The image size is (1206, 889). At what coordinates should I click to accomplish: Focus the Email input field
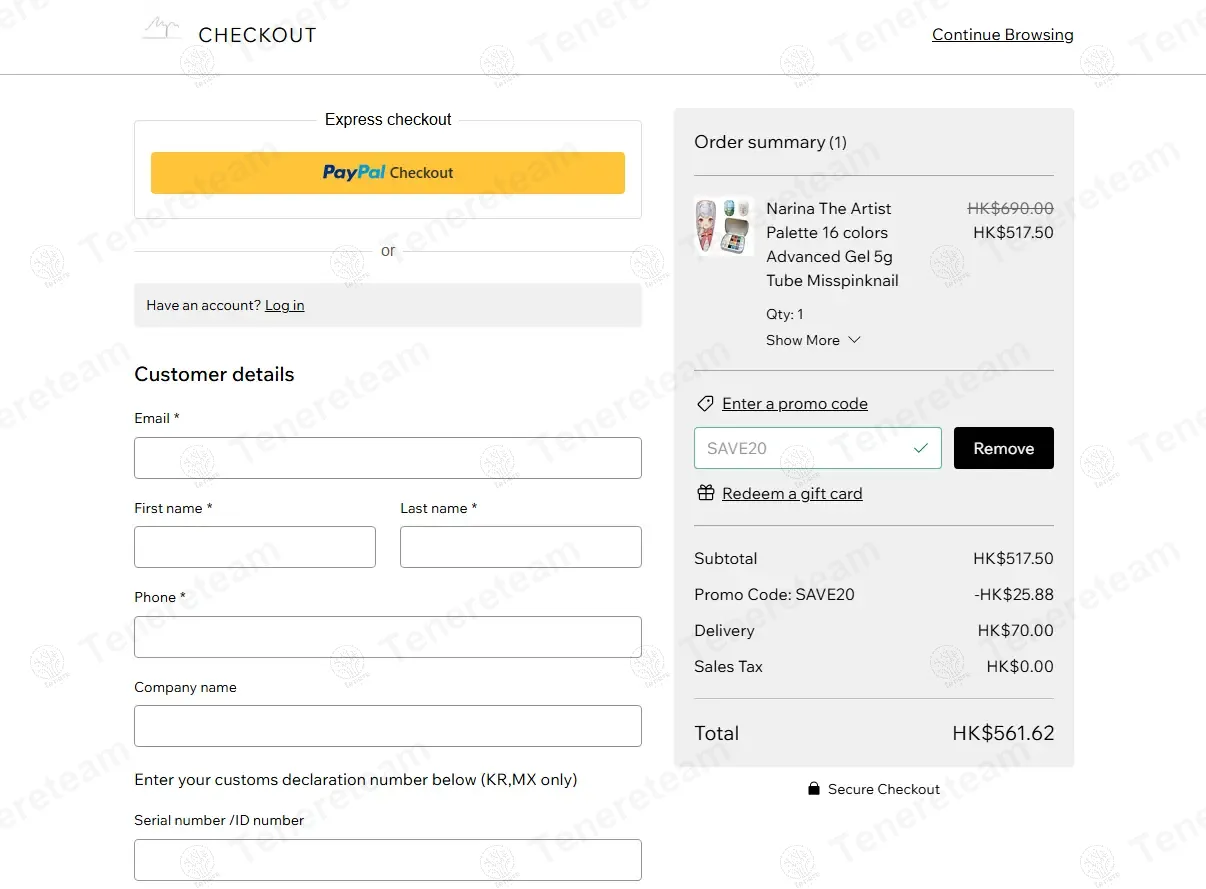pyautogui.click(x=388, y=458)
